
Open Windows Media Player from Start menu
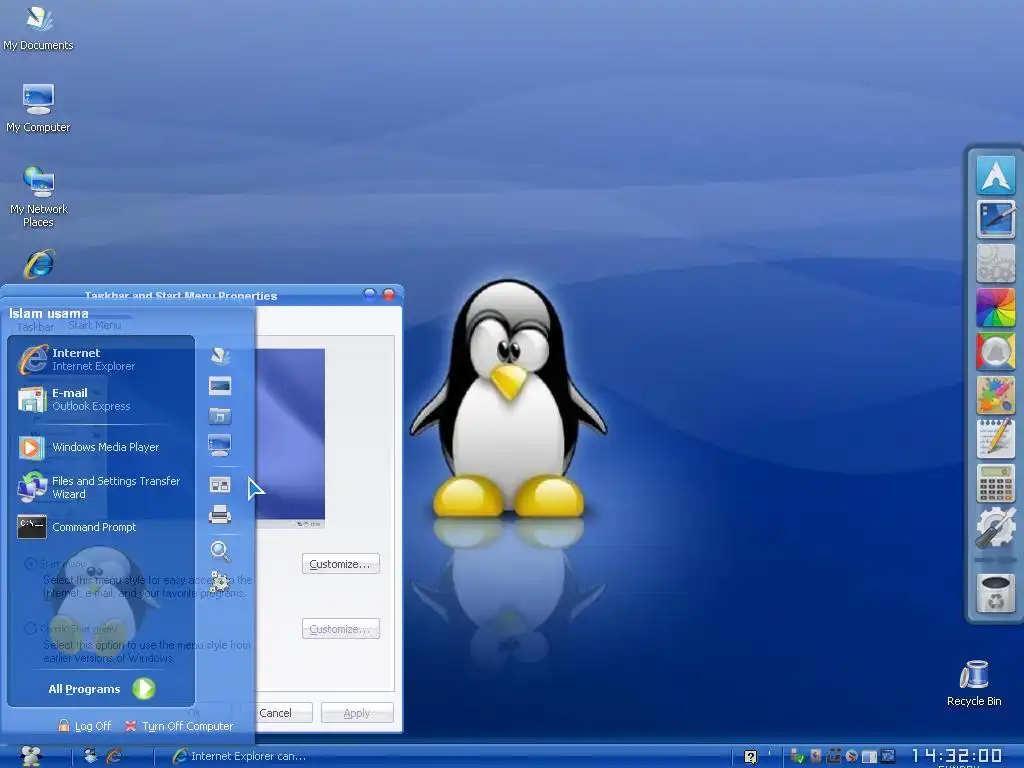coord(101,447)
